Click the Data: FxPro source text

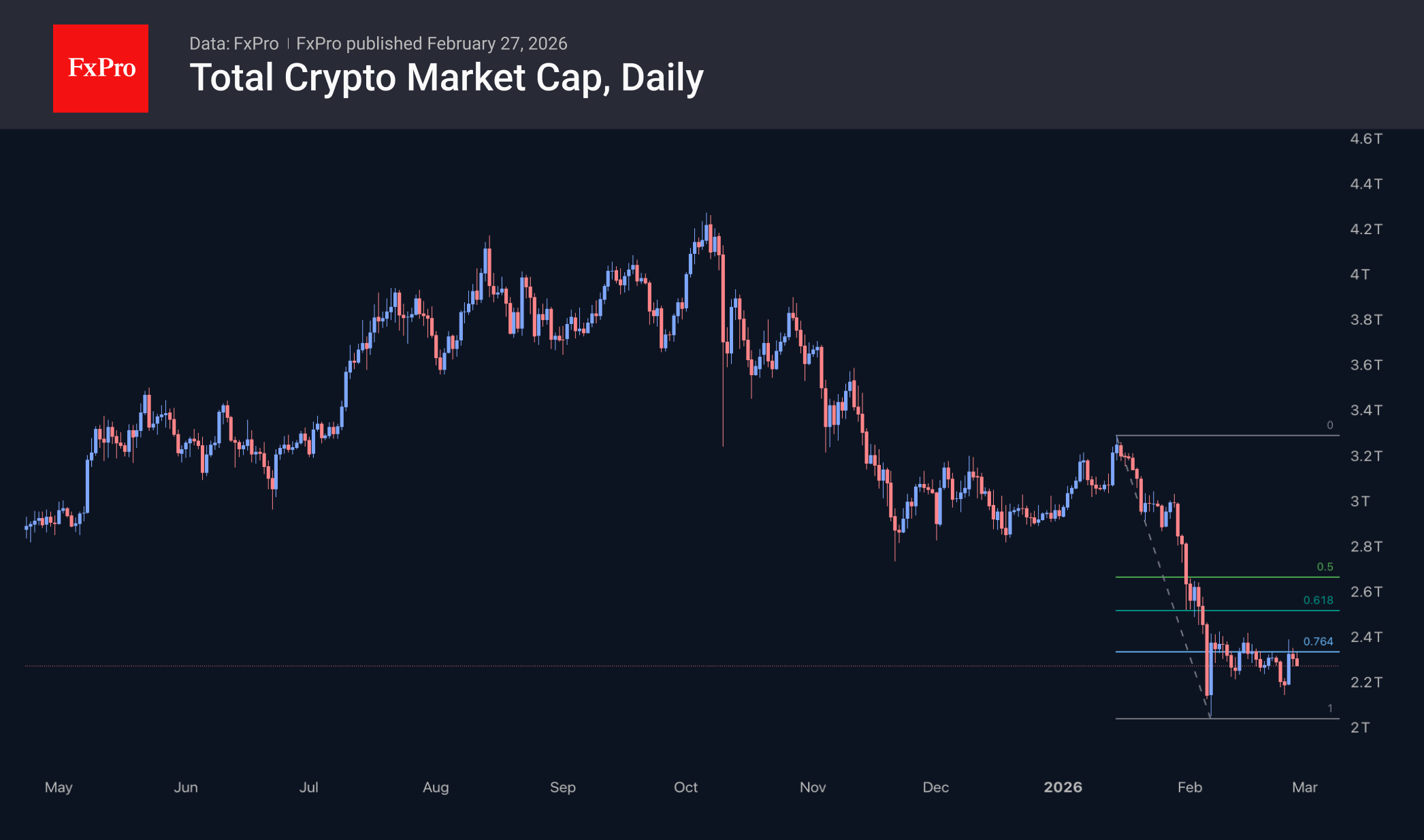233,44
